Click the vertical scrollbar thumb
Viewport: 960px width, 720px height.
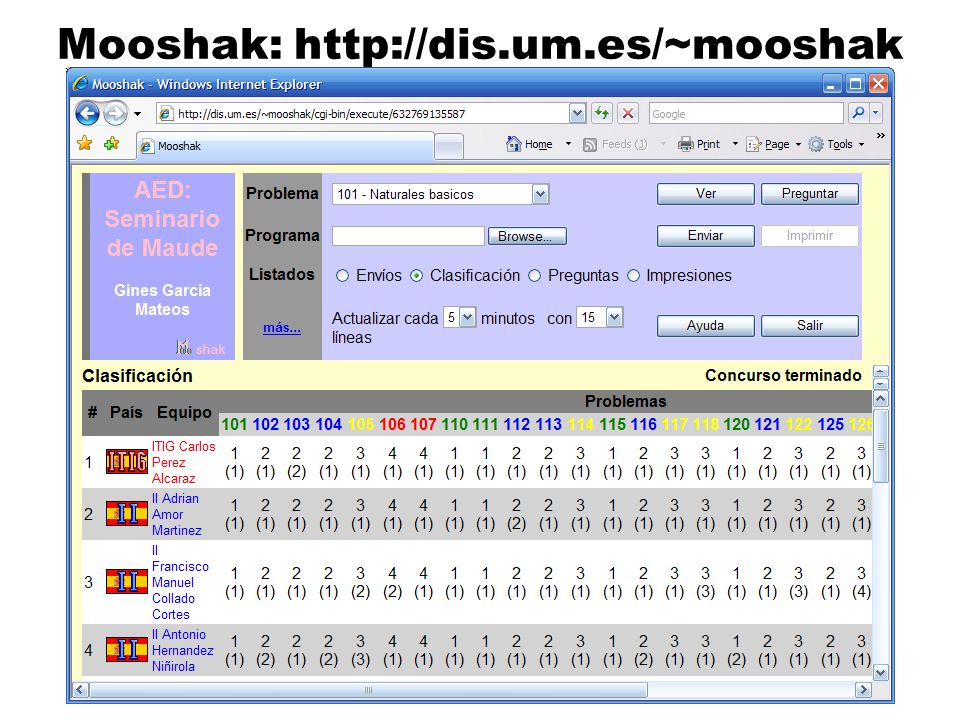click(x=880, y=447)
